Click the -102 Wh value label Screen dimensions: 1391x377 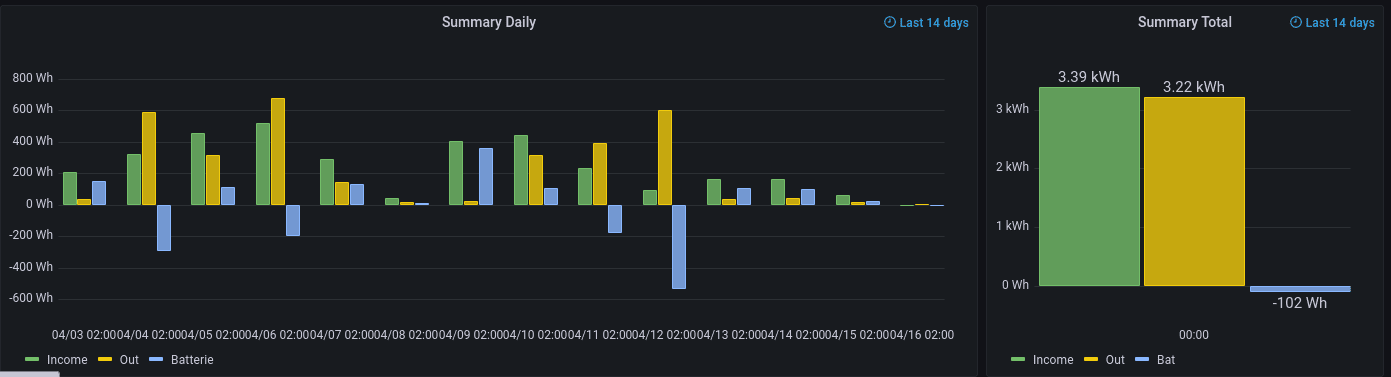[1300, 303]
